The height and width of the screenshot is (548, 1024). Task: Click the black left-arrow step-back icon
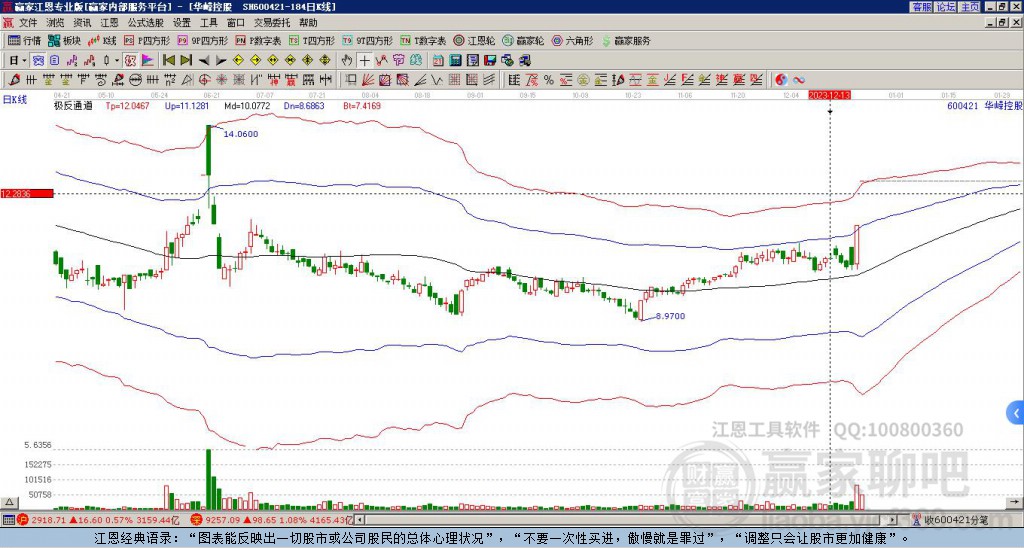[x=204, y=61]
